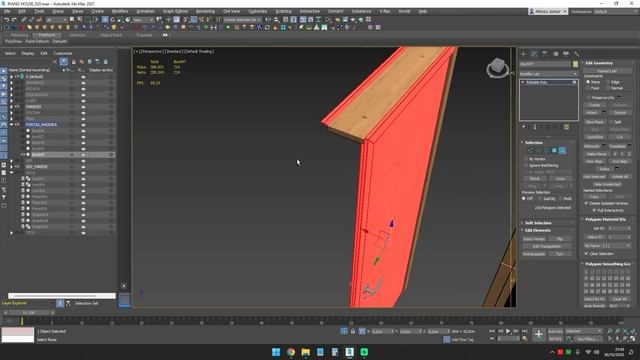Screen dimensions: 640x360
Task: Toggle visibility eye of PORTAS_MADEIRA layer
Action: 17,124
